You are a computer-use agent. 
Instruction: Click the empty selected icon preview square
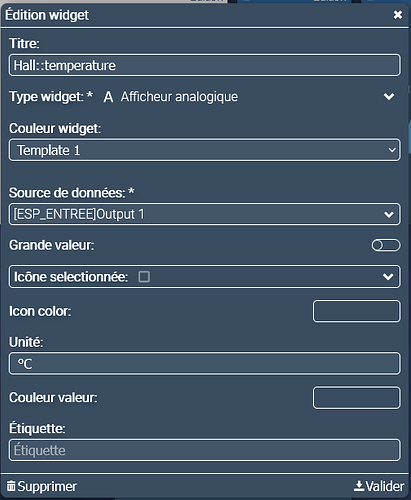[x=144, y=277]
